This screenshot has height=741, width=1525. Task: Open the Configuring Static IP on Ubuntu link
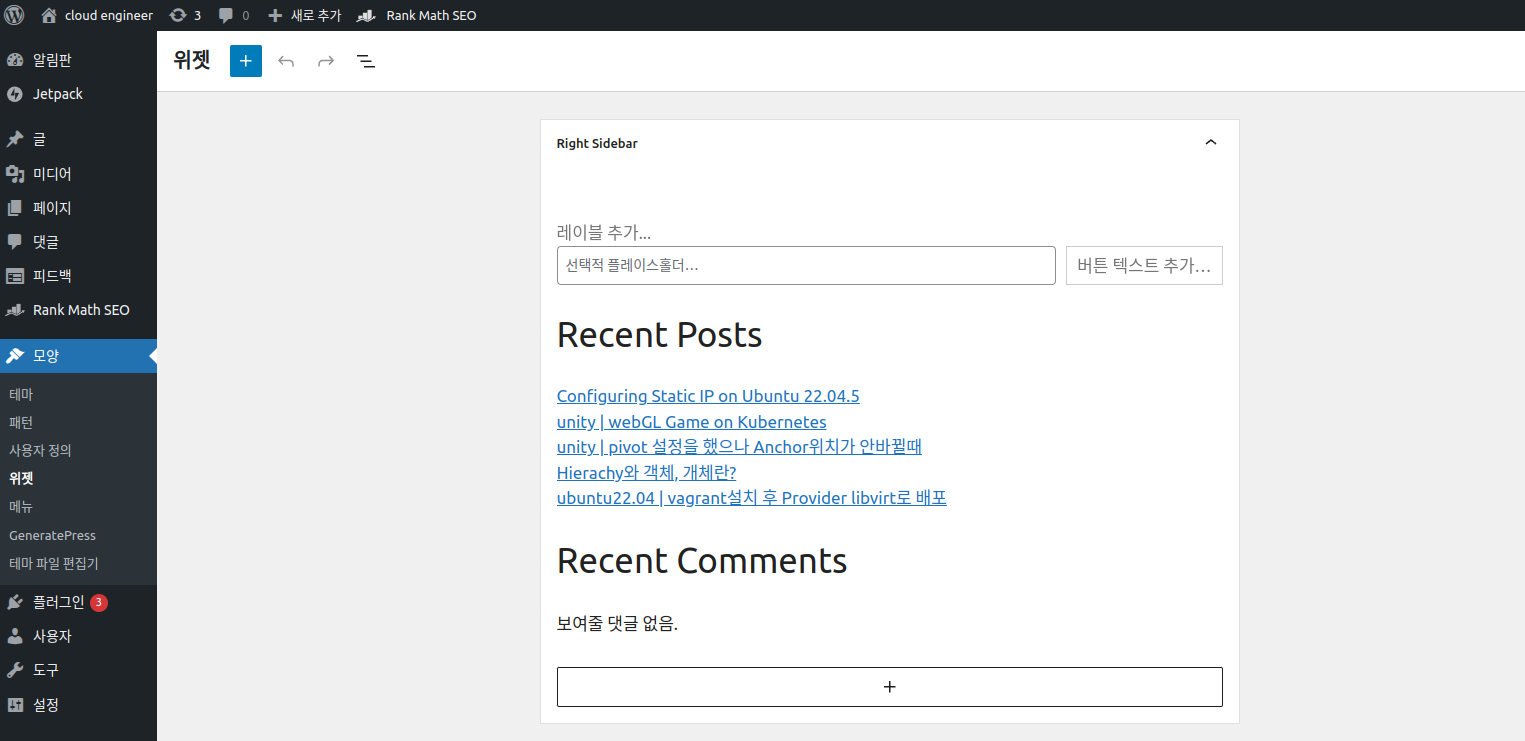click(707, 396)
